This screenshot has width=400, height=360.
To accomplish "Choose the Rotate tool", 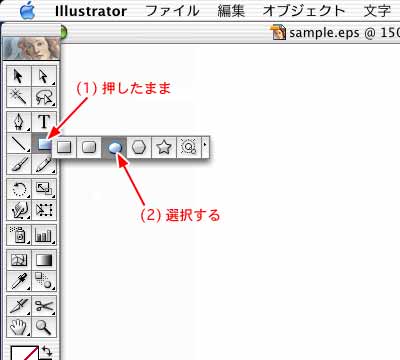I will pyautogui.click(x=19, y=189).
